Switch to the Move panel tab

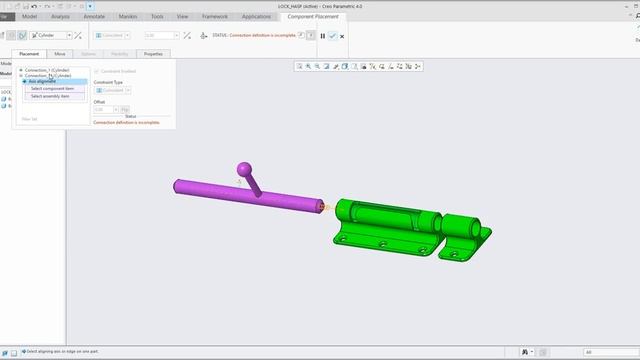(x=60, y=54)
